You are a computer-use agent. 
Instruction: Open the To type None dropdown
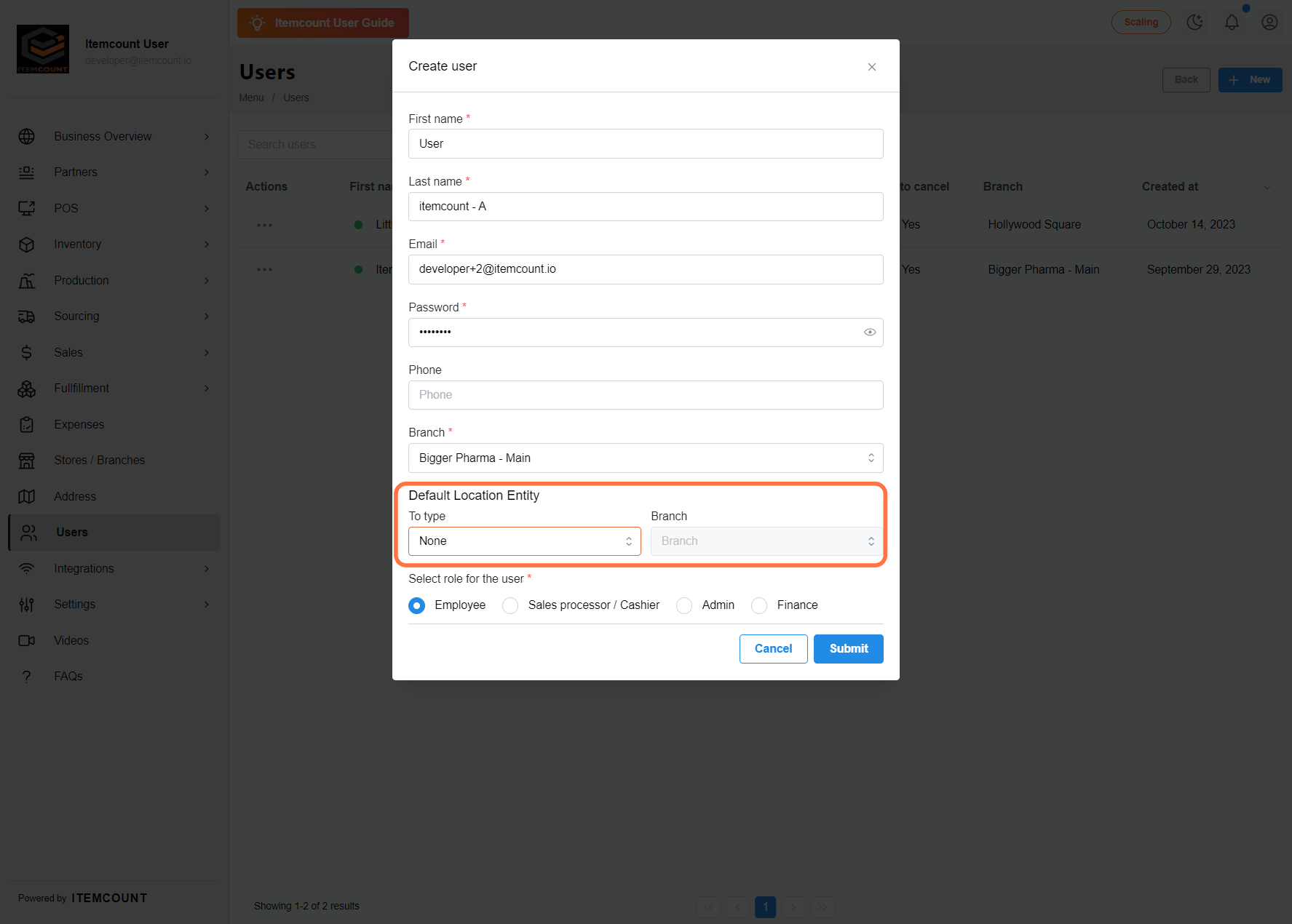[x=525, y=541]
